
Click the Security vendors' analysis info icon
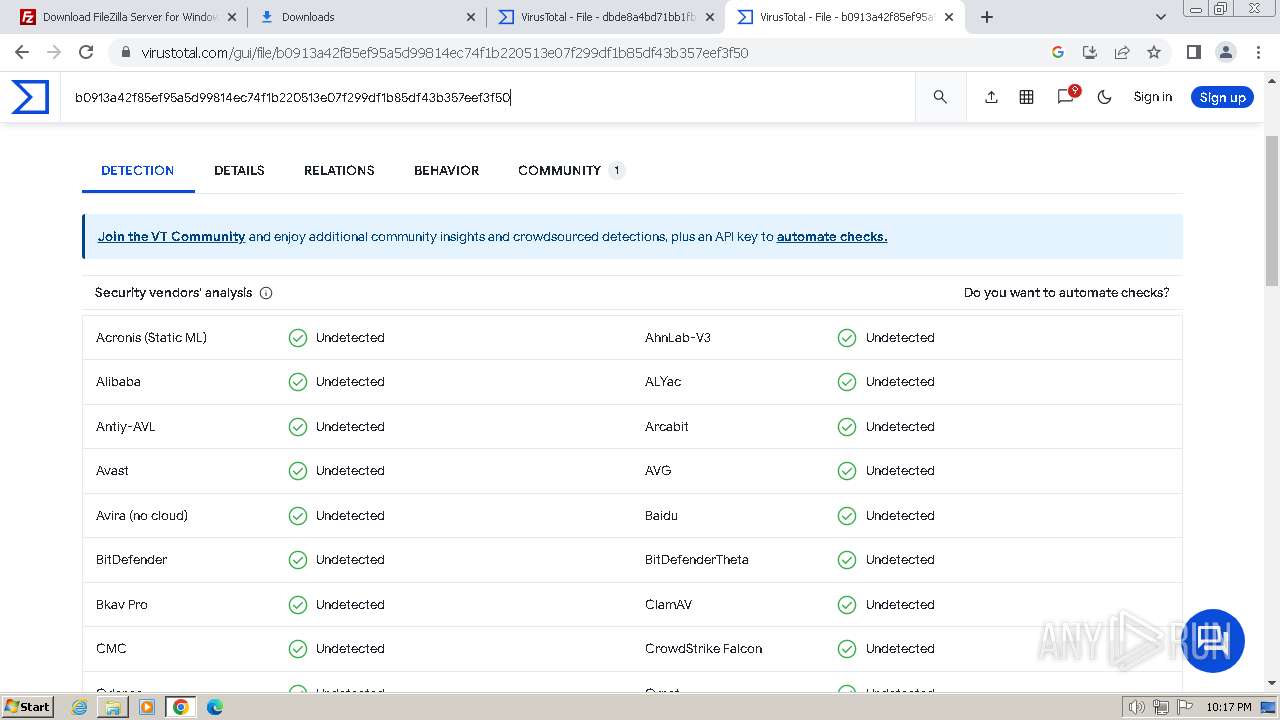266,293
